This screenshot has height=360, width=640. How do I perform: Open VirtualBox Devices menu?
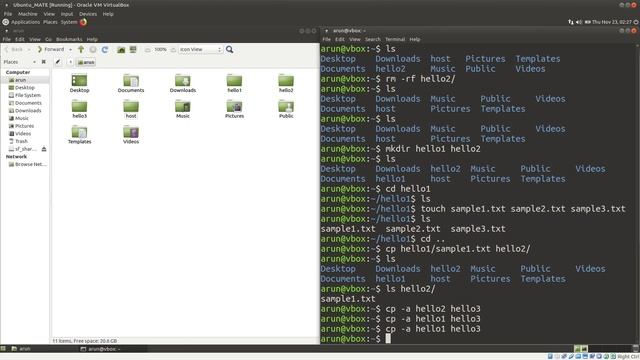click(x=88, y=14)
